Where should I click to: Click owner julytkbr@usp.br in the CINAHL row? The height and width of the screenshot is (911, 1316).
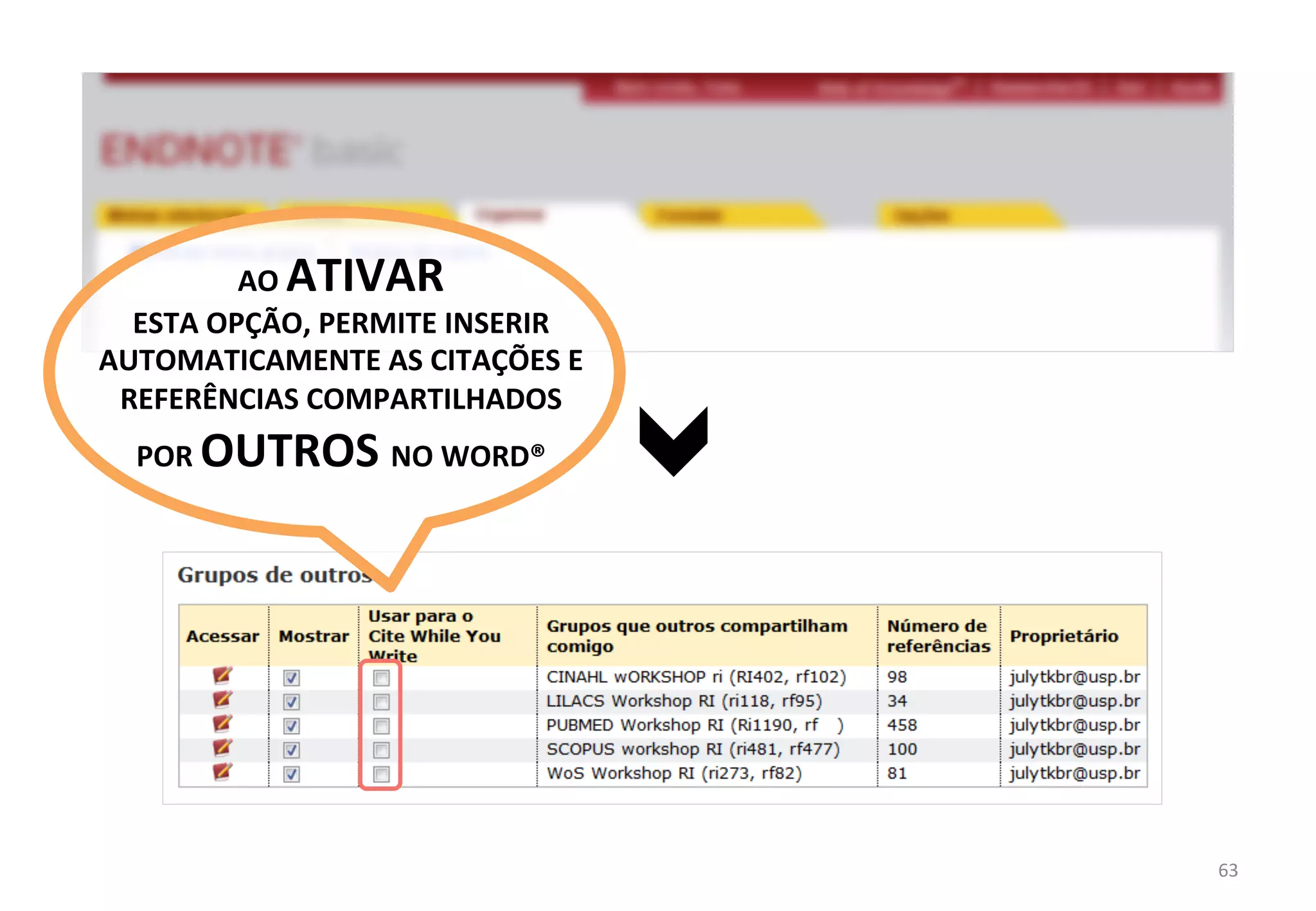coord(1074,677)
